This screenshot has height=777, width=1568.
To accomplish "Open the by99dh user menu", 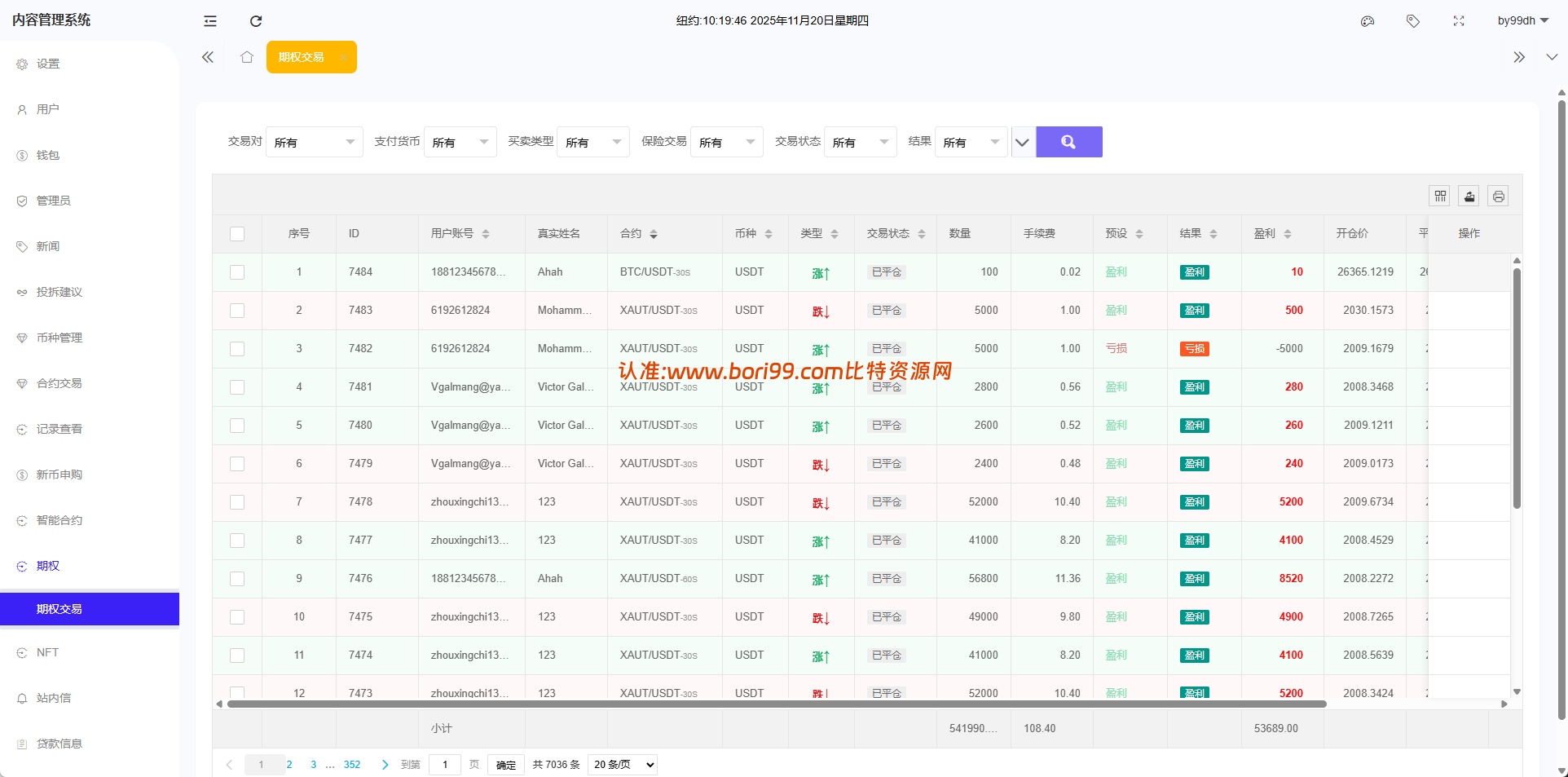I will 1522,20.
